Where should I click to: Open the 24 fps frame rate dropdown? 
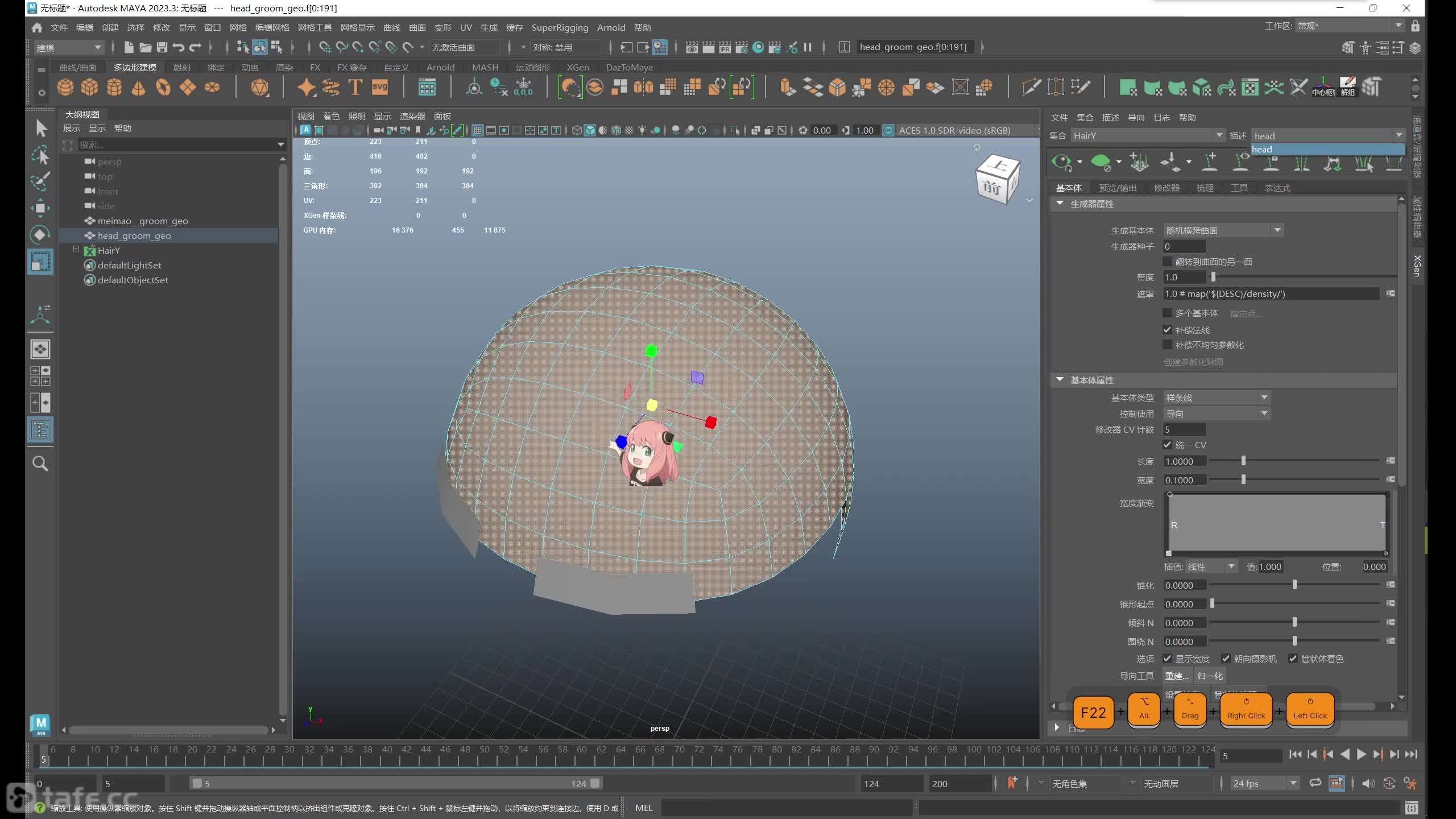pyautogui.click(x=1264, y=783)
